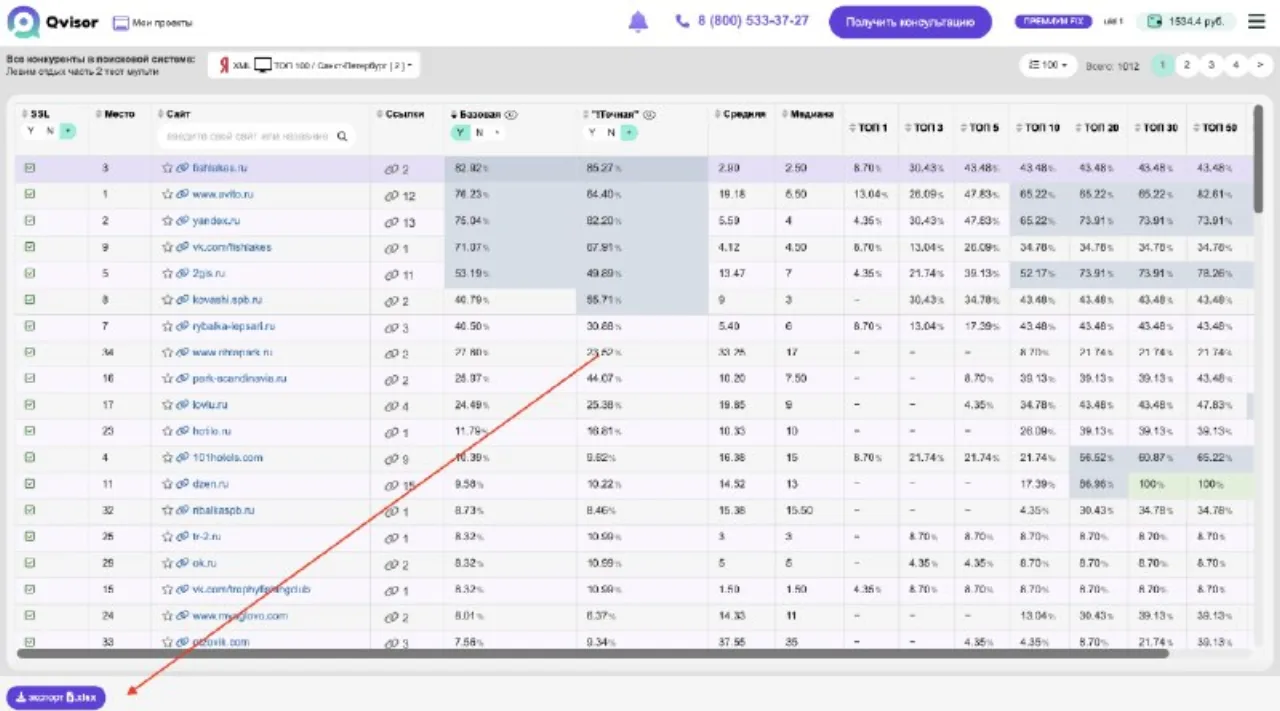
Task: Open the links icon in the www.avito.ru row
Action: tap(391, 195)
